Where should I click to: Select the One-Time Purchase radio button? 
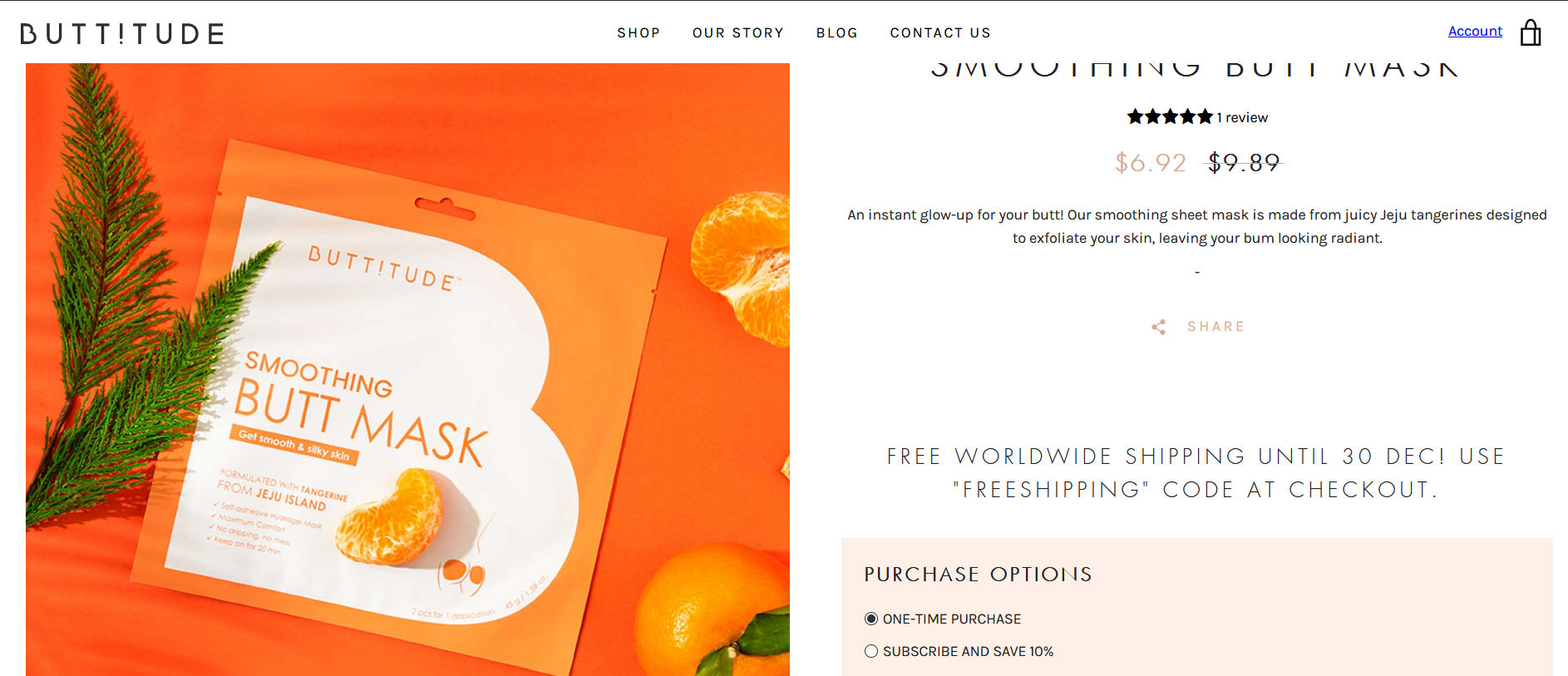pos(871,619)
